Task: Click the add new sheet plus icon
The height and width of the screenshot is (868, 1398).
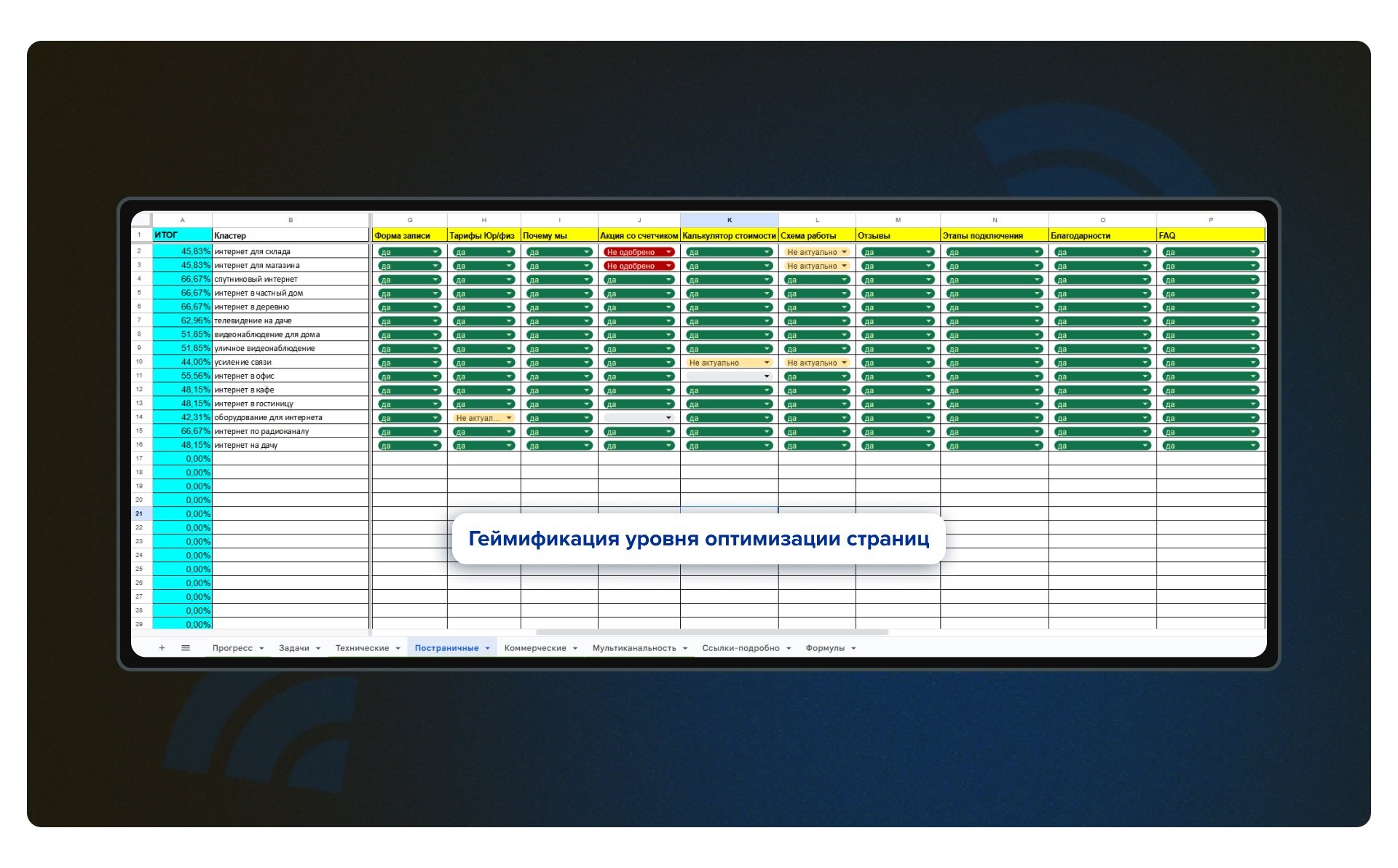Action: click(x=162, y=648)
